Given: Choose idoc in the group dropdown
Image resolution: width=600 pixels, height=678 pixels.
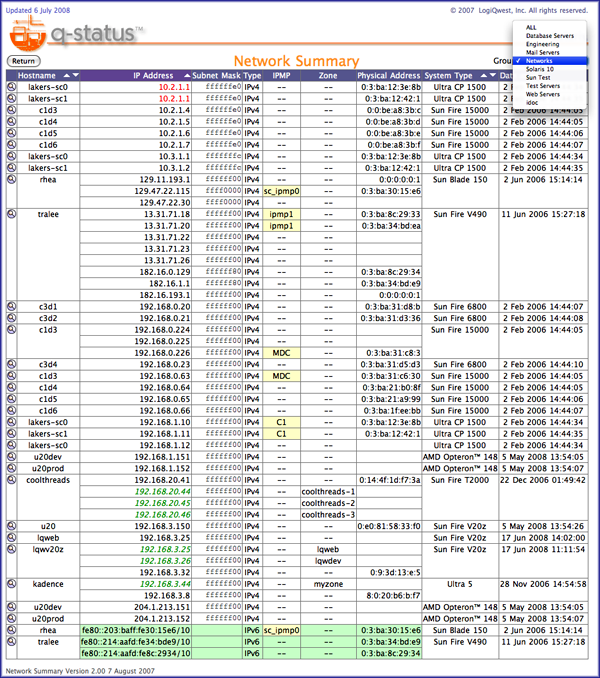Looking at the screenshot, I should (550, 102).
